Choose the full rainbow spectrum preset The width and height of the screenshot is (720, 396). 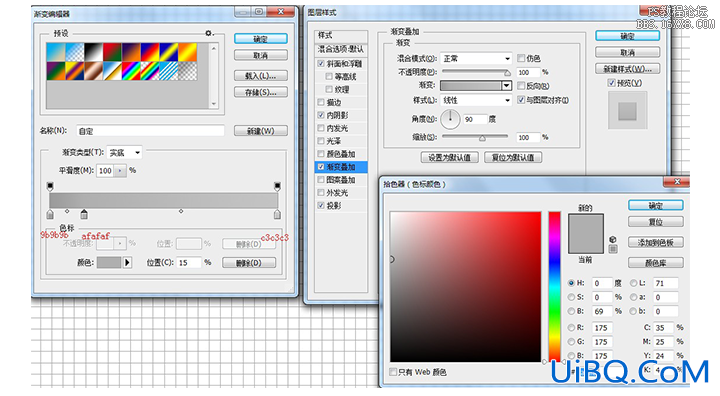point(131,71)
